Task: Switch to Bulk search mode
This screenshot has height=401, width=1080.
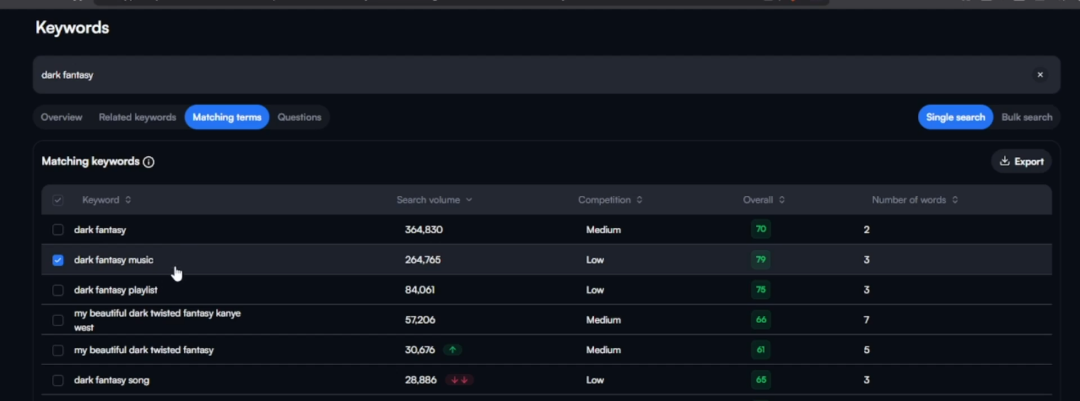Action: [x=1026, y=117]
